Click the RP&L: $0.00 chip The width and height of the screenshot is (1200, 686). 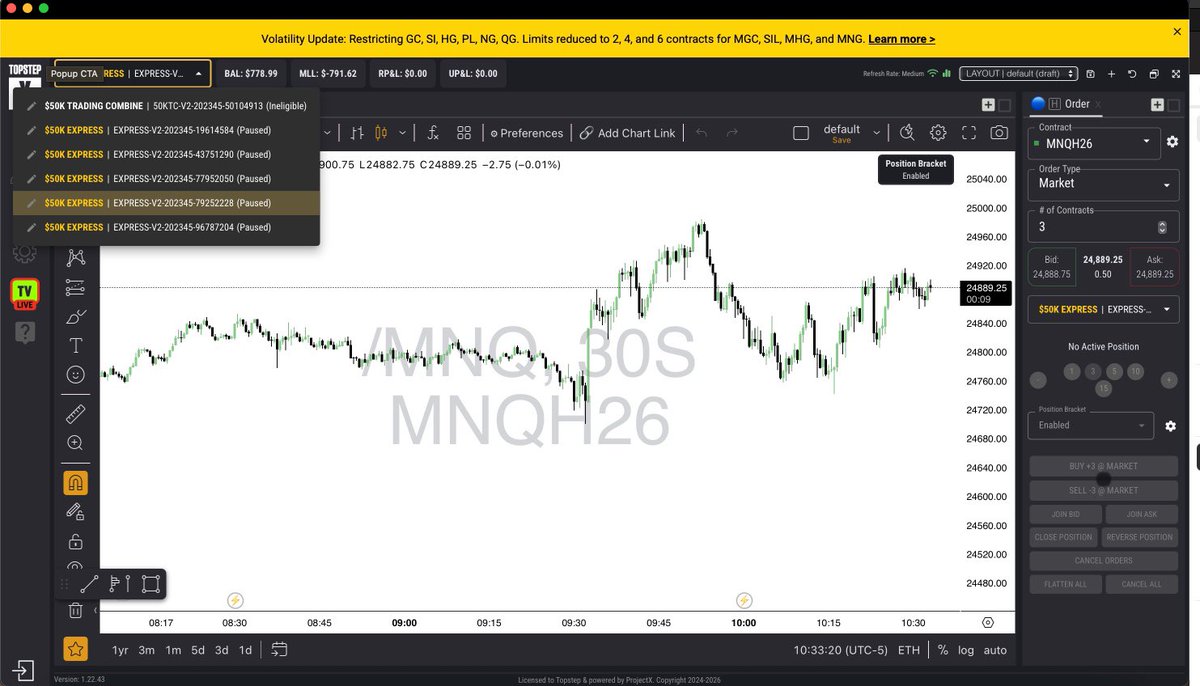pyautogui.click(x=402, y=74)
